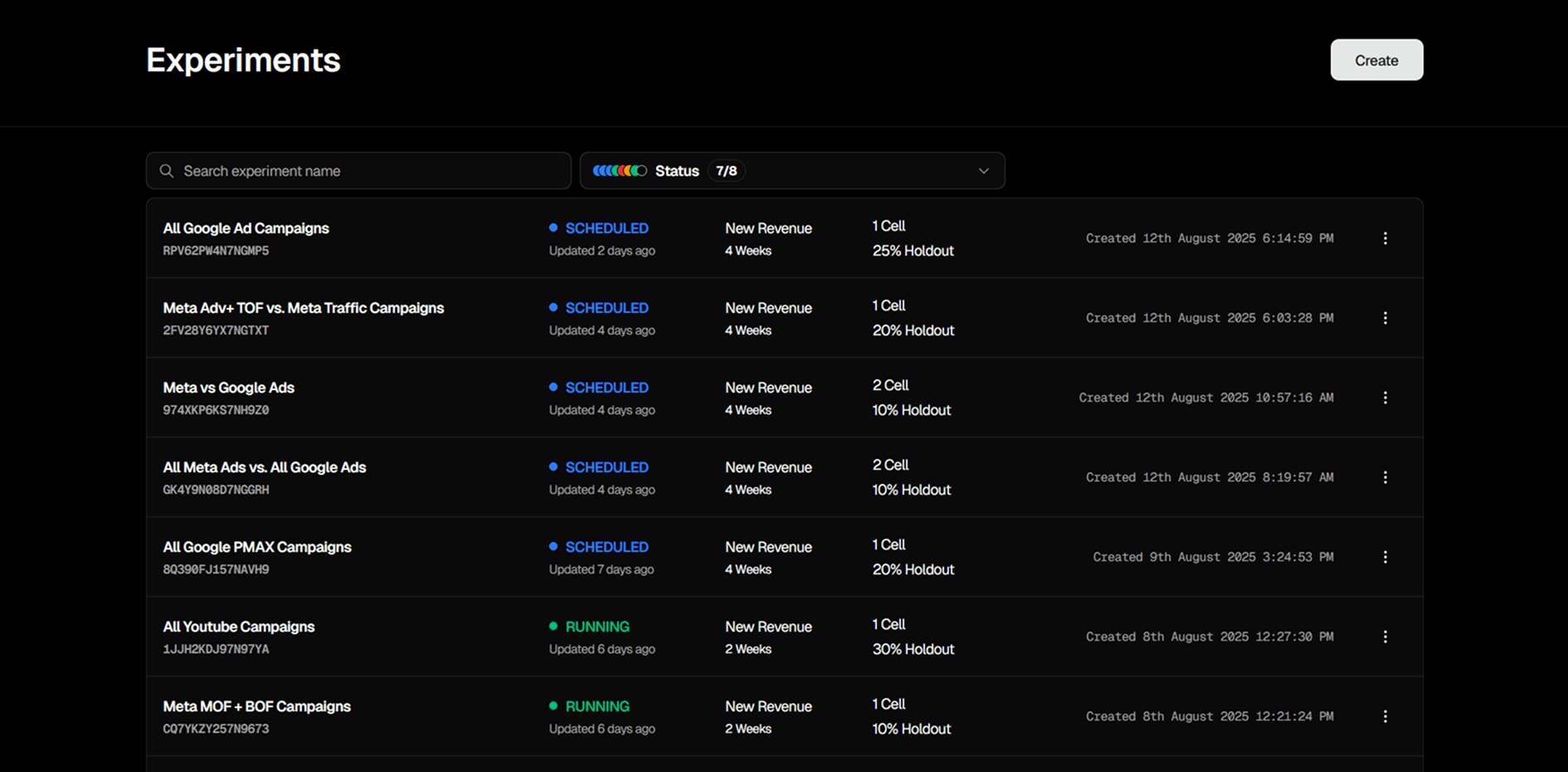Click experiment ID 2FV28Y6YX7NGTXT

tap(216, 330)
